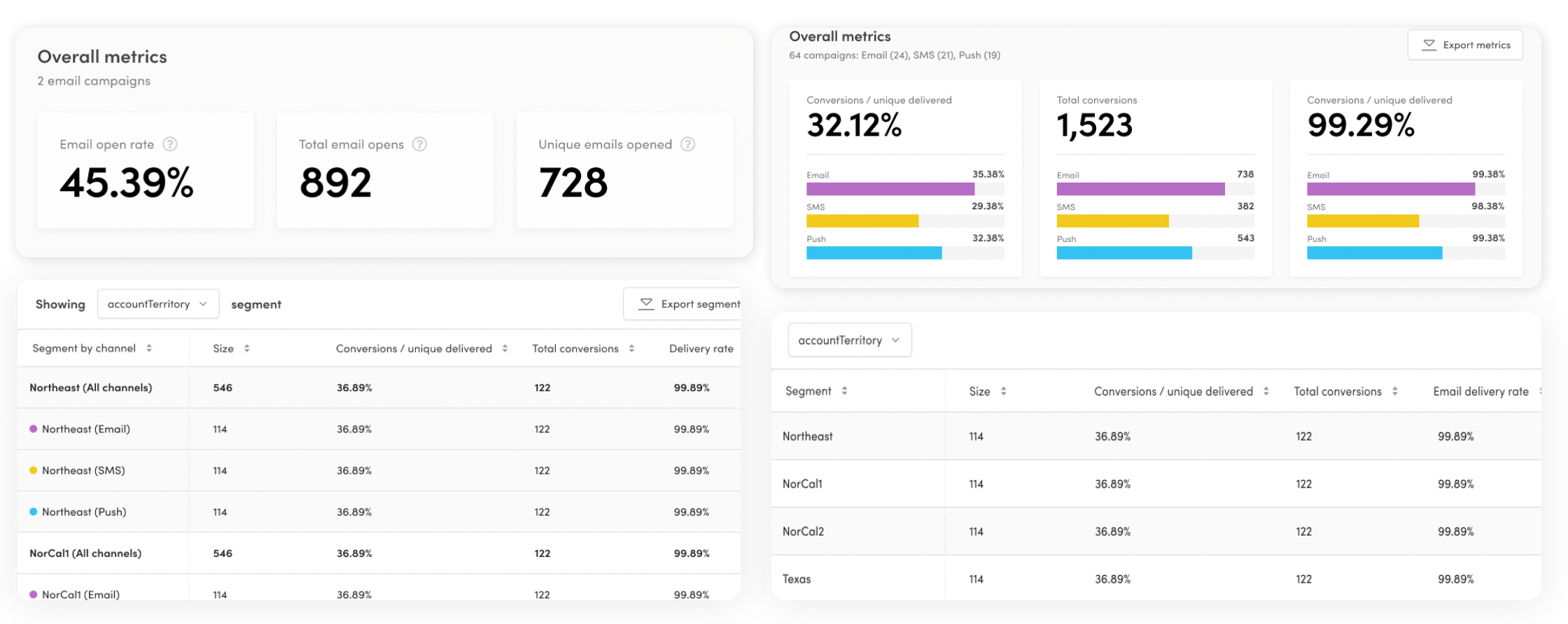
Task: Click purple dot beside Northeast (Email)
Action: tap(33, 429)
